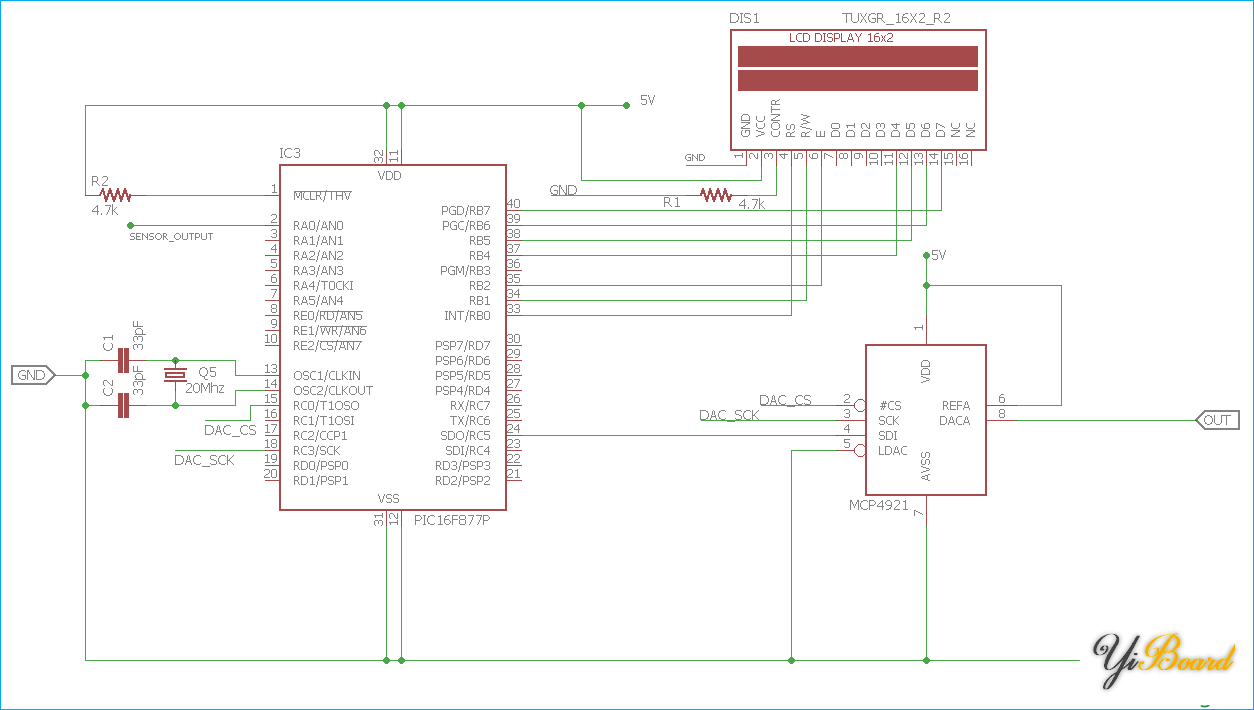Click the OUT port tag on the right
This screenshot has height=710, width=1254.
1217,420
